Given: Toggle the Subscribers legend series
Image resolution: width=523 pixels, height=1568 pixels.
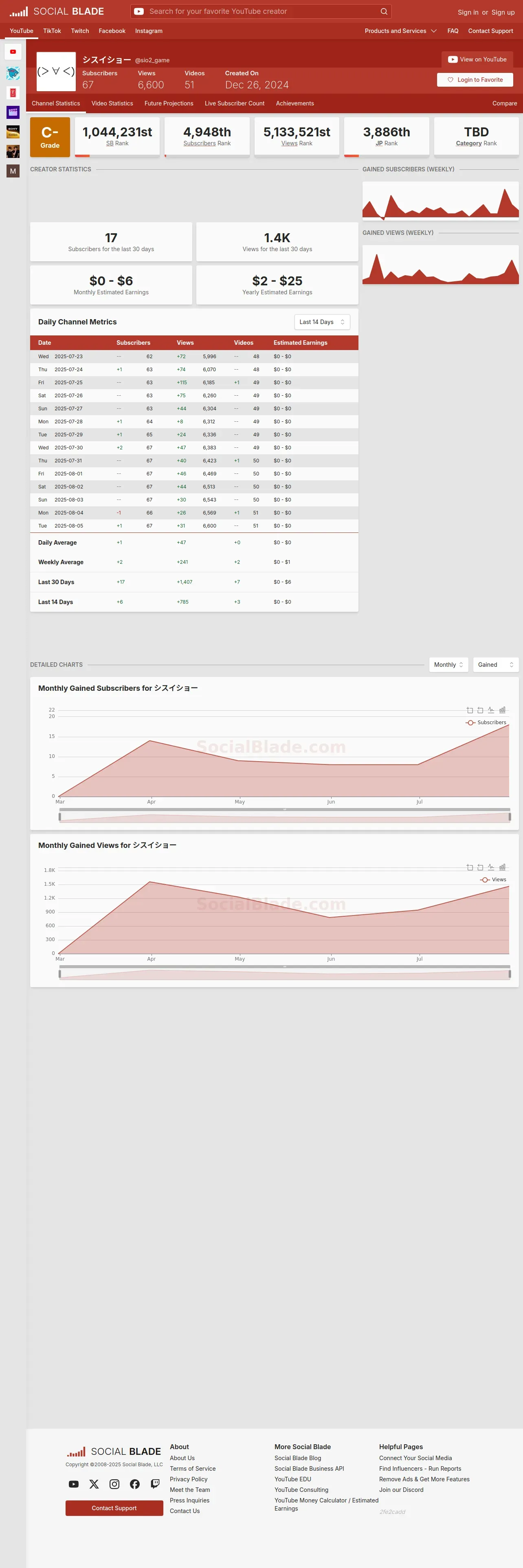Looking at the screenshot, I should pos(486,723).
